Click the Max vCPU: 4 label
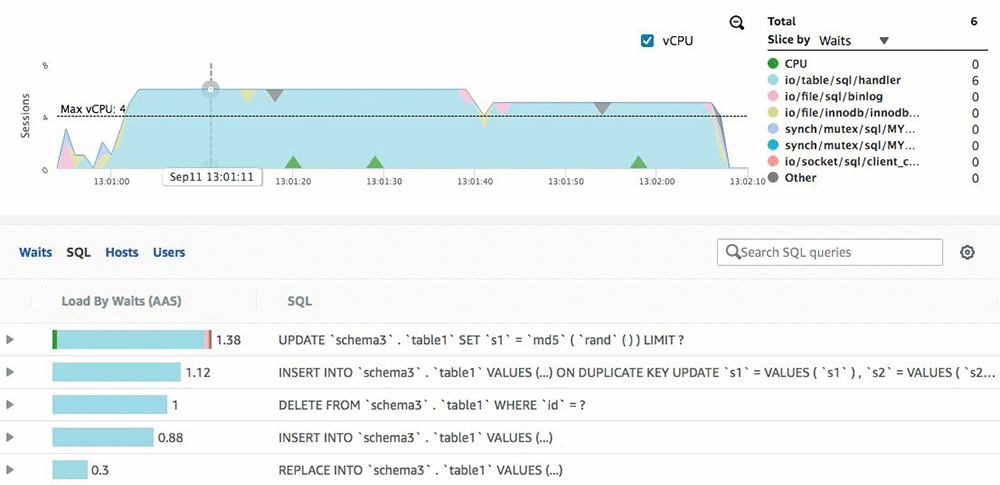Screen dimensions: 1000x485 coord(93,109)
